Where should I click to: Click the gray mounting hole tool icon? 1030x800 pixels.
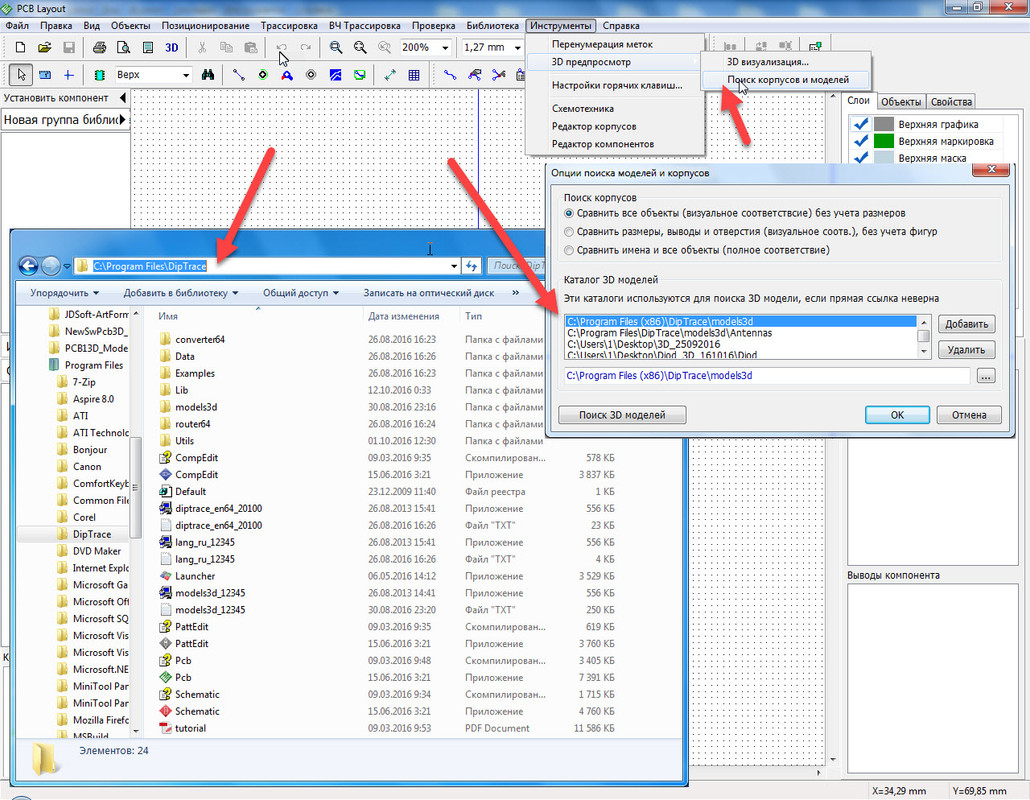[311, 75]
